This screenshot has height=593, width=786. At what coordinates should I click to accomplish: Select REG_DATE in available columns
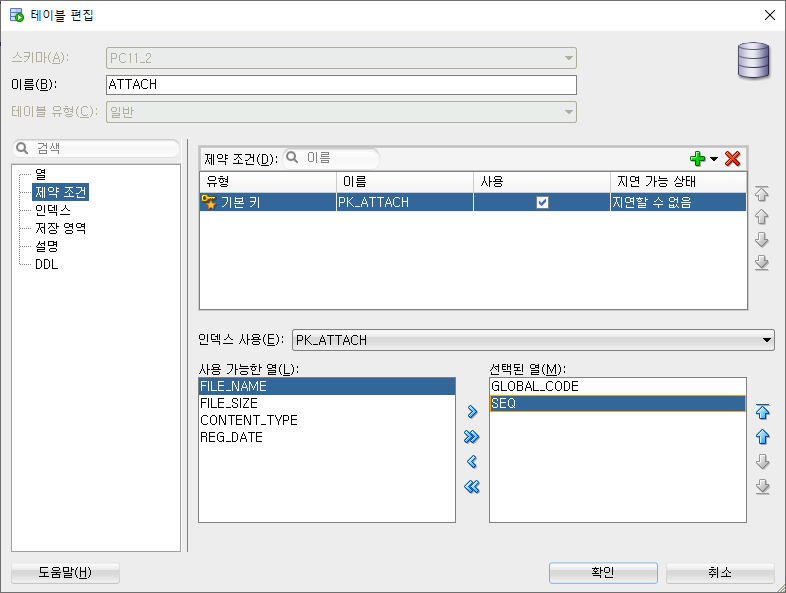(327, 438)
